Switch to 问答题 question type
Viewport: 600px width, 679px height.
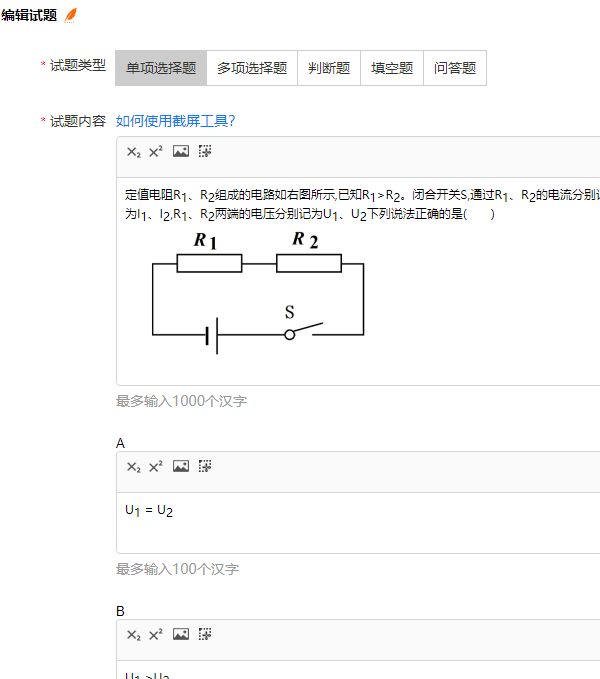[x=455, y=68]
